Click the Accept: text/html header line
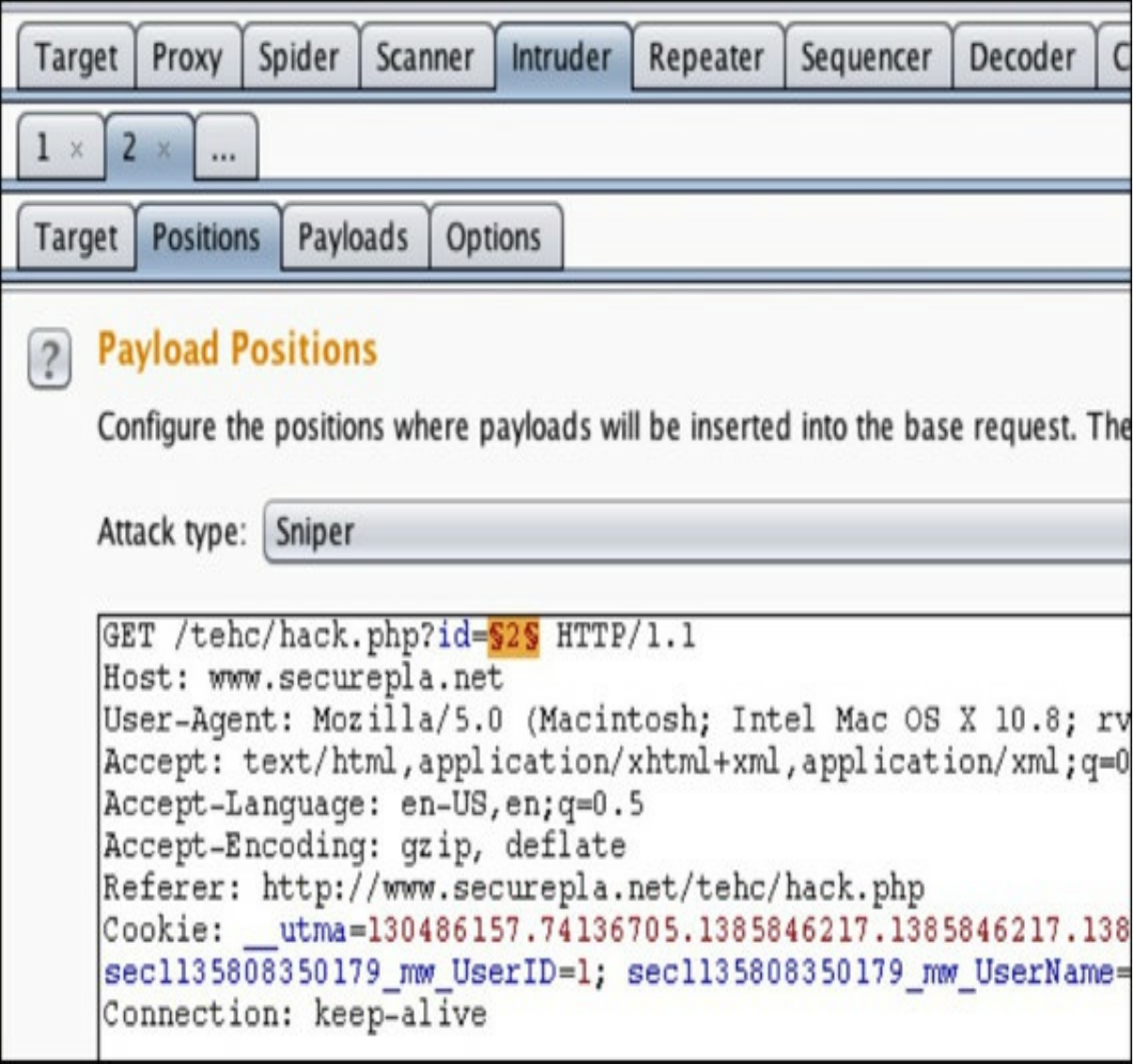The width and height of the screenshot is (1133, 1064). [617, 761]
